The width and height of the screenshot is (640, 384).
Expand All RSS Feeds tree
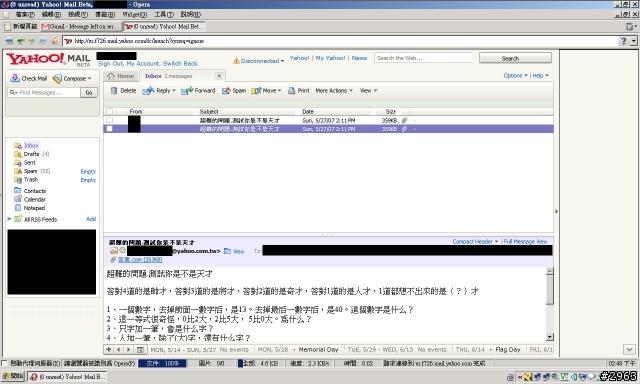pyautogui.click(x=9, y=219)
